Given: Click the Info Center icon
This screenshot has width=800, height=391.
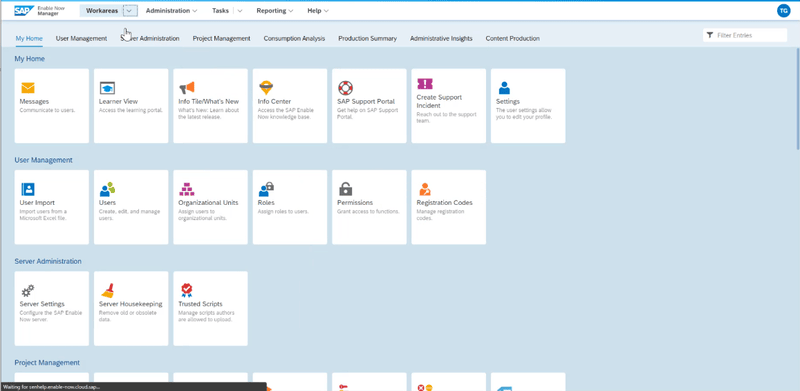Looking at the screenshot, I should pos(266,88).
